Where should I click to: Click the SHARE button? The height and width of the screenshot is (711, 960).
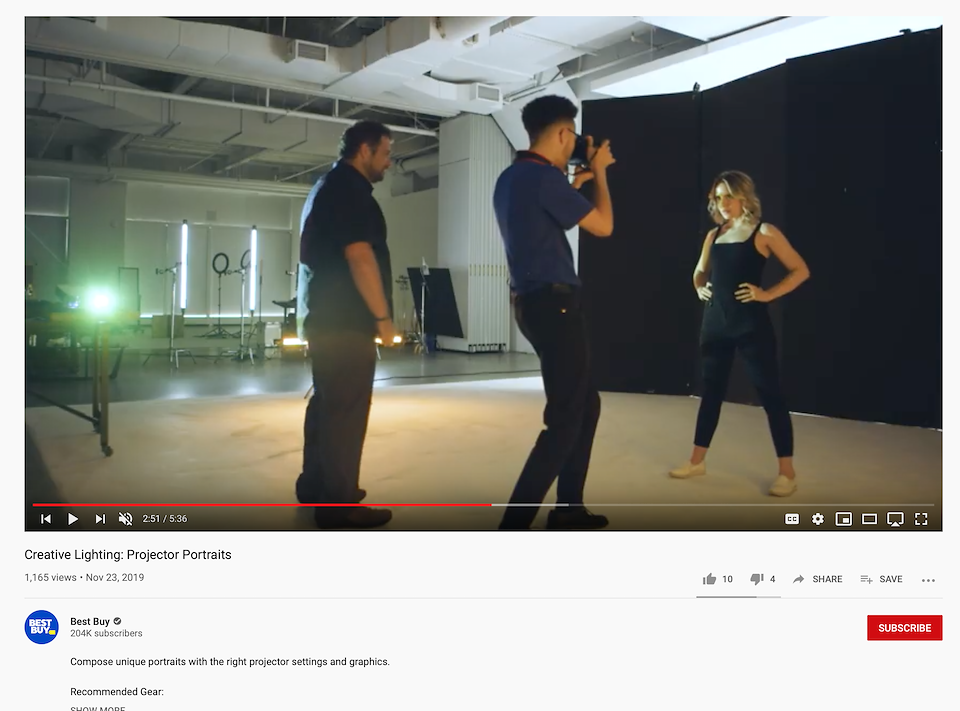tap(817, 579)
